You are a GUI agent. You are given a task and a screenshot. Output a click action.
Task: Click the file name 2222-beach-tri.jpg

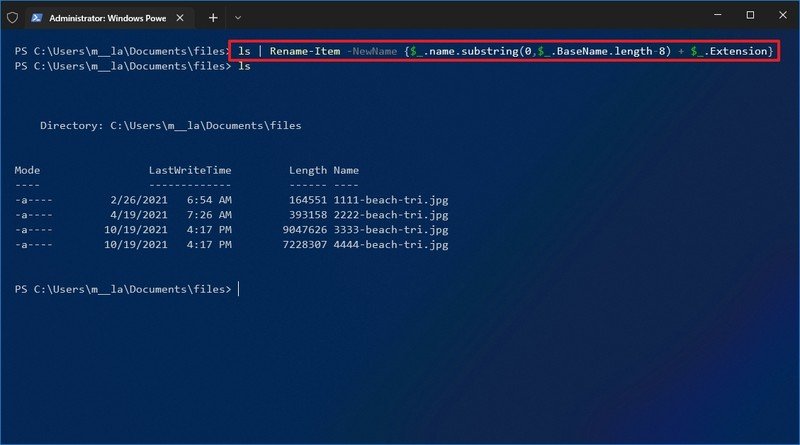[x=390, y=215]
